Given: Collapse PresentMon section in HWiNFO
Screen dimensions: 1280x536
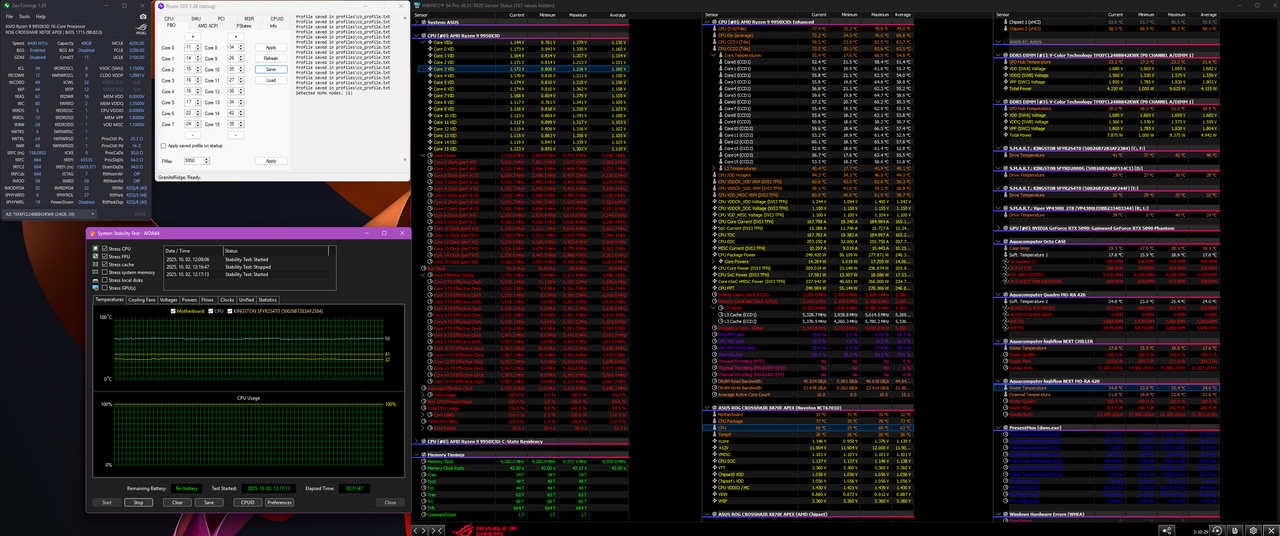Looking at the screenshot, I should (998, 427).
